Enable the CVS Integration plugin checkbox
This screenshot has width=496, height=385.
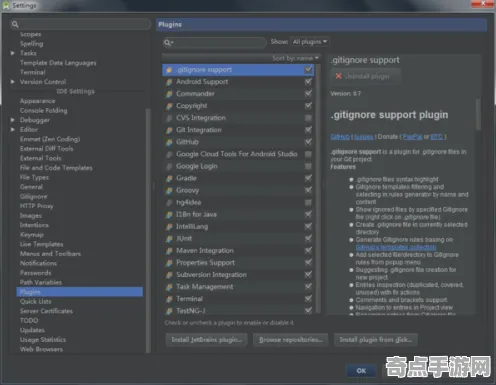[308, 118]
